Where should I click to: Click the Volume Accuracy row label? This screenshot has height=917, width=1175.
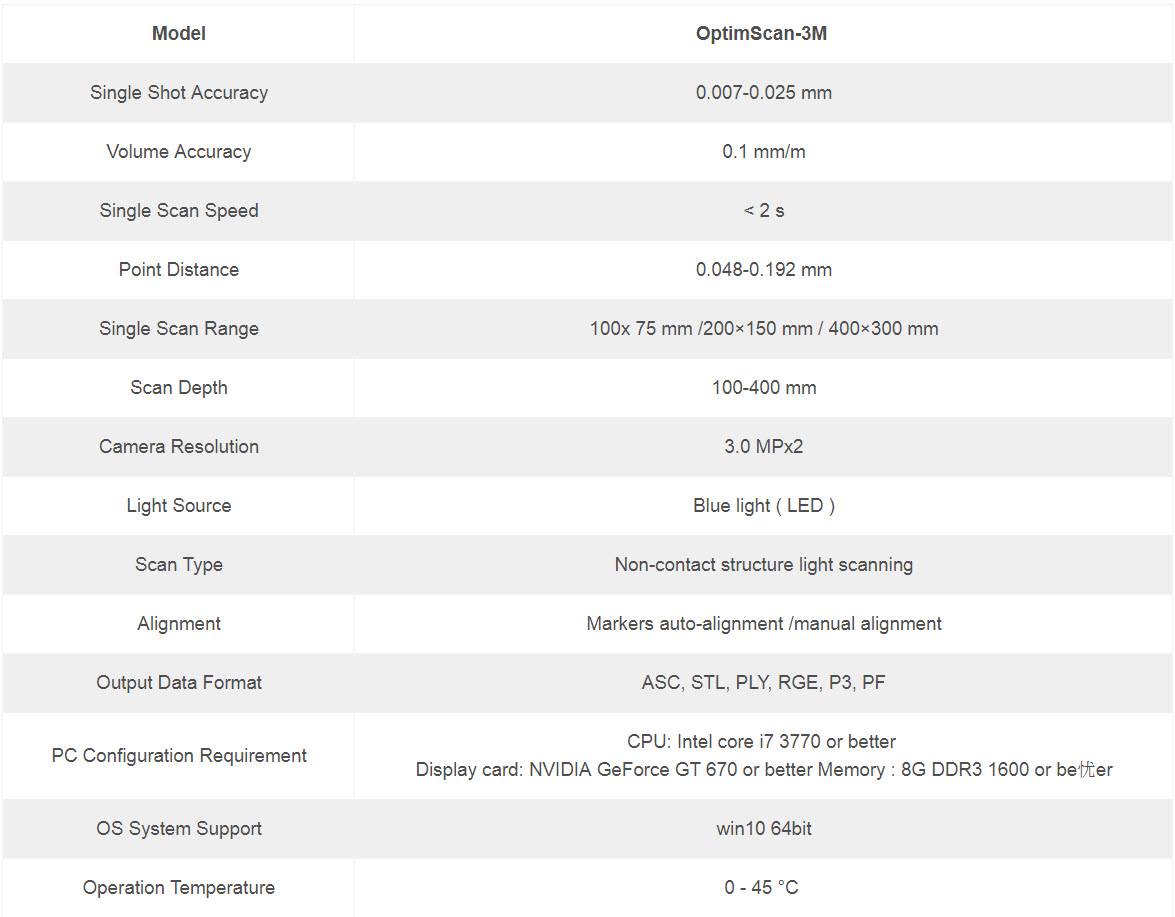click(x=178, y=151)
